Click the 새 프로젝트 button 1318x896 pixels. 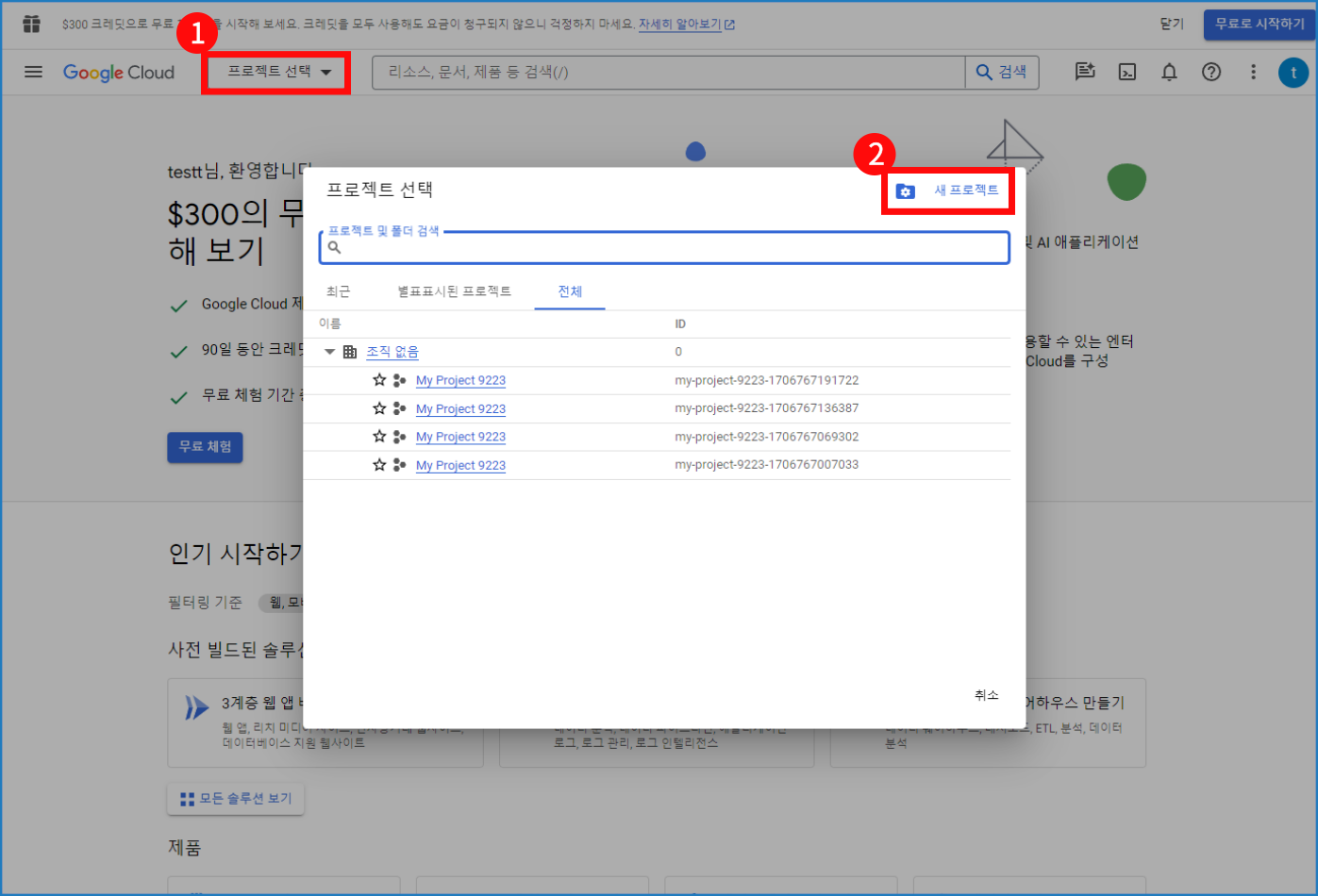947,191
